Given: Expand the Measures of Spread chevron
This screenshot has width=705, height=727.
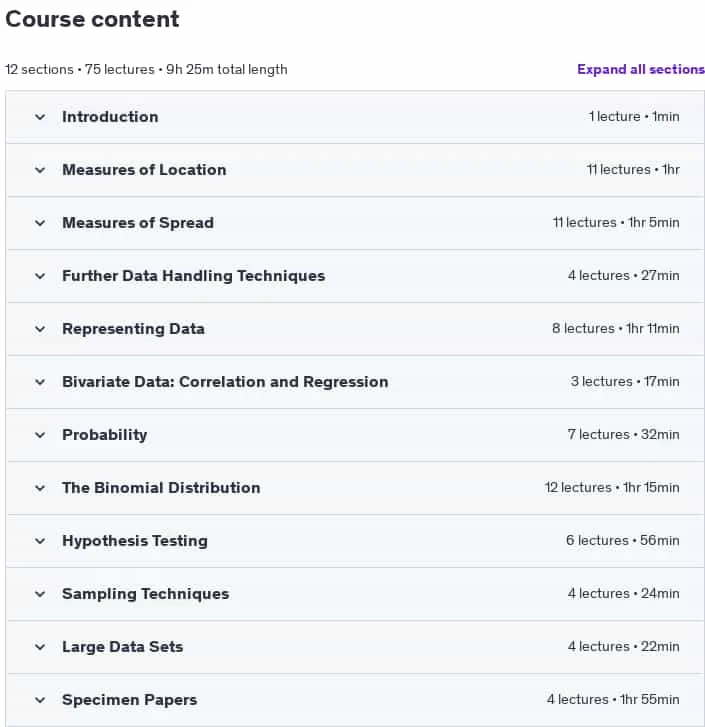Looking at the screenshot, I should click(x=40, y=223).
